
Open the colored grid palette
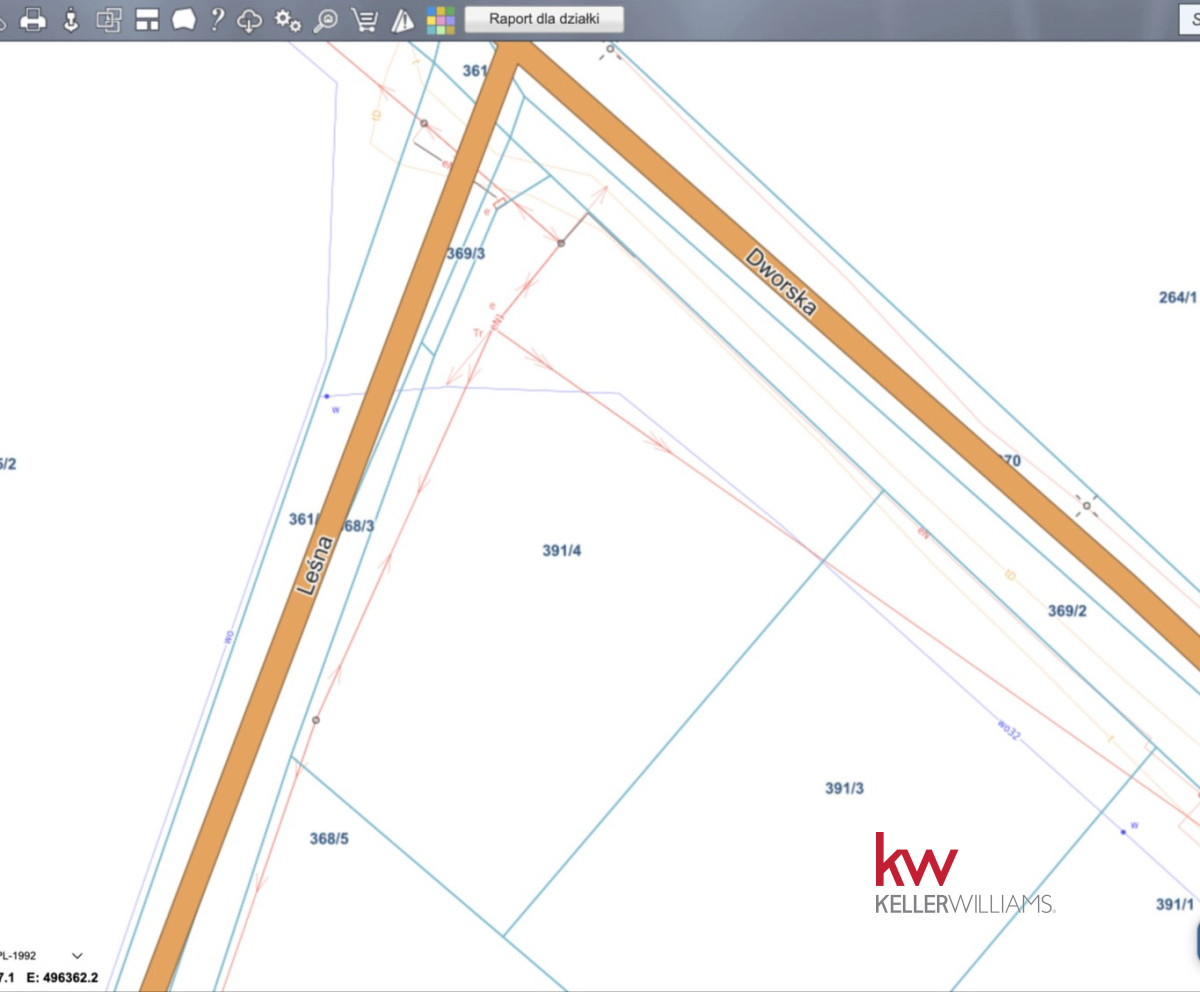[440, 19]
